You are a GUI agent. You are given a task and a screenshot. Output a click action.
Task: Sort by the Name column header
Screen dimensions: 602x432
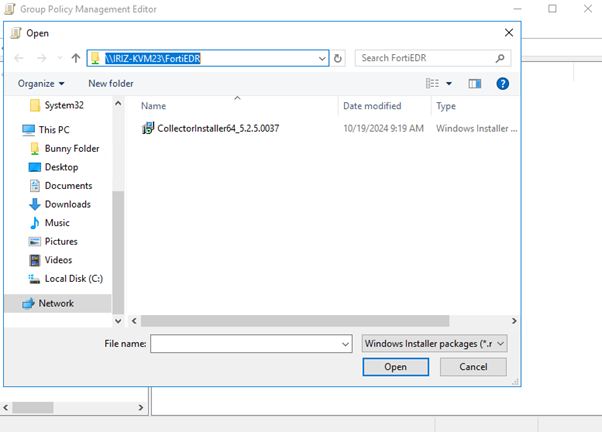click(x=154, y=106)
